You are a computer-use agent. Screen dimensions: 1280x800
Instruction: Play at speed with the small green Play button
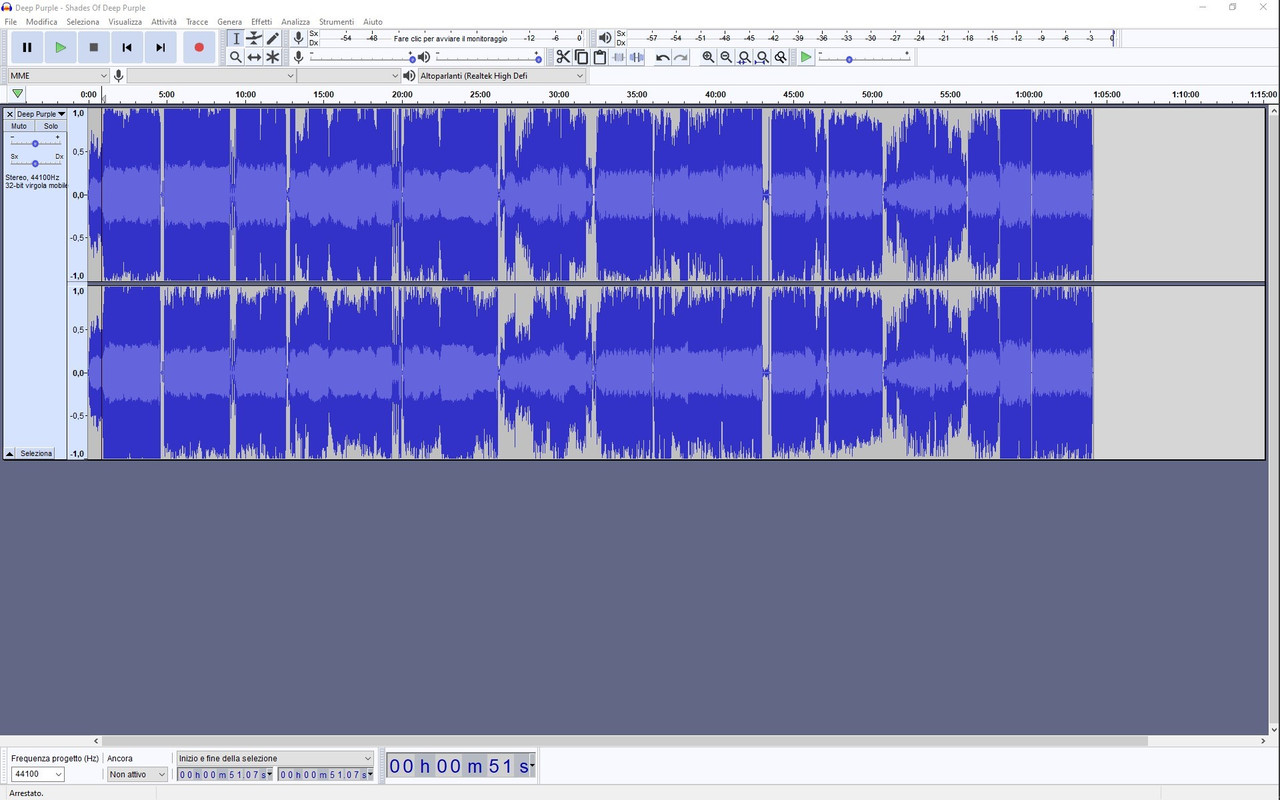[x=806, y=57]
